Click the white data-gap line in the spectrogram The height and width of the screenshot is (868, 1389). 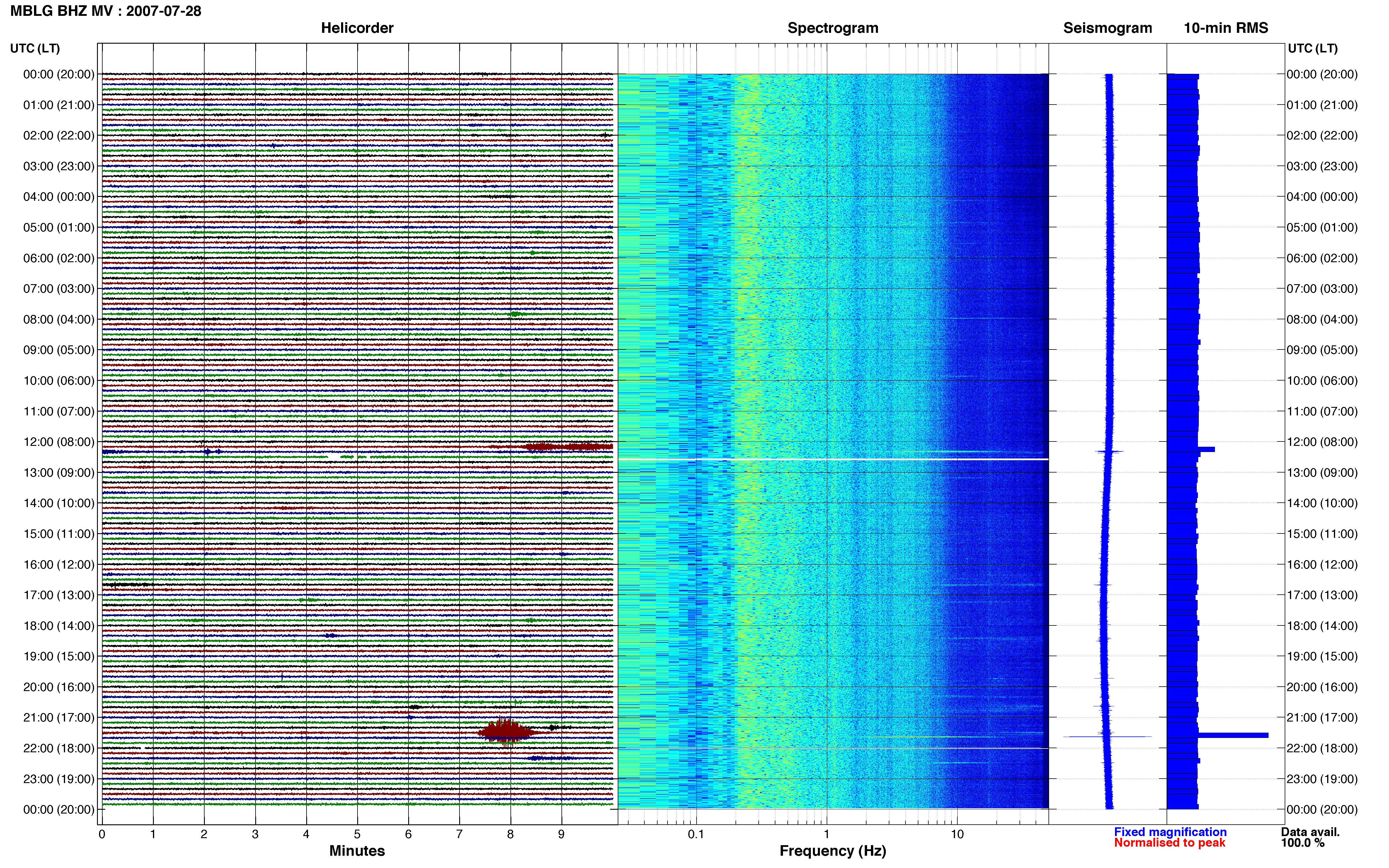pos(833,460)
